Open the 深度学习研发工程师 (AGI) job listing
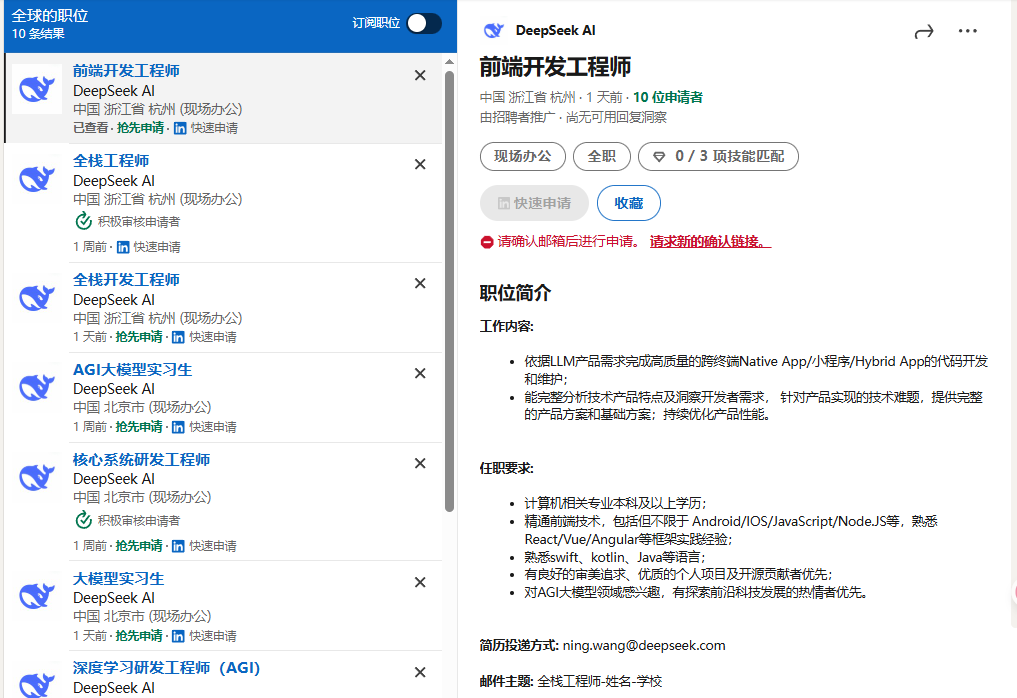 click(x=166, y=668)
